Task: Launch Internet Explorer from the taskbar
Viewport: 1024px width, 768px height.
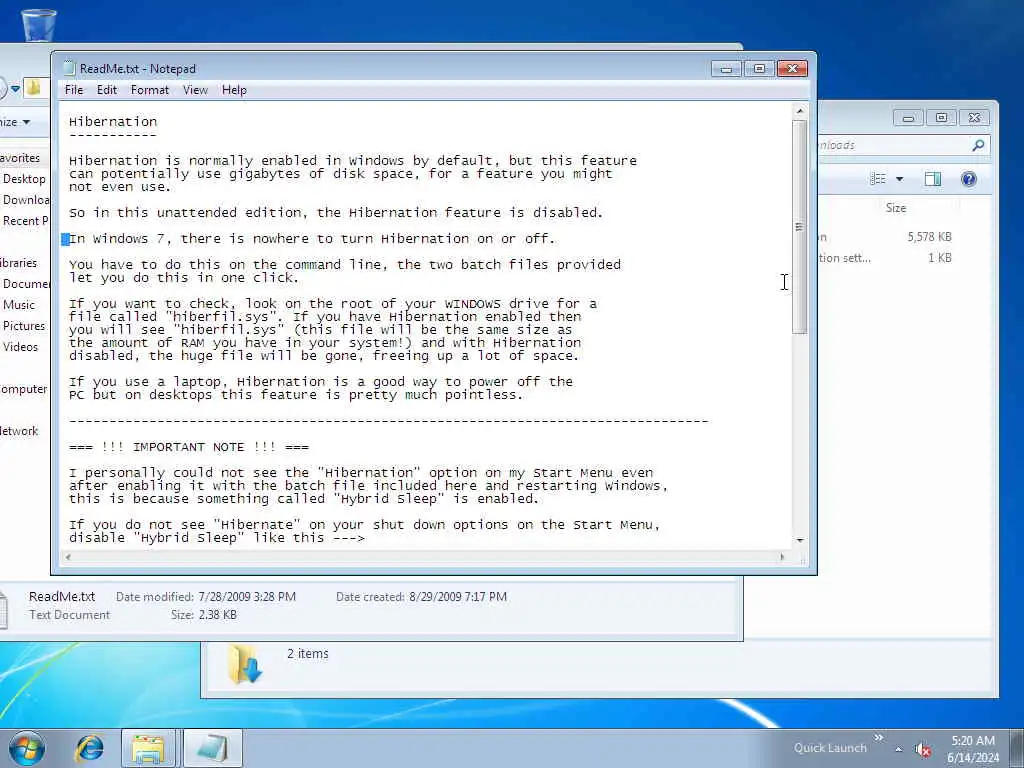Action: click(89, 748)
